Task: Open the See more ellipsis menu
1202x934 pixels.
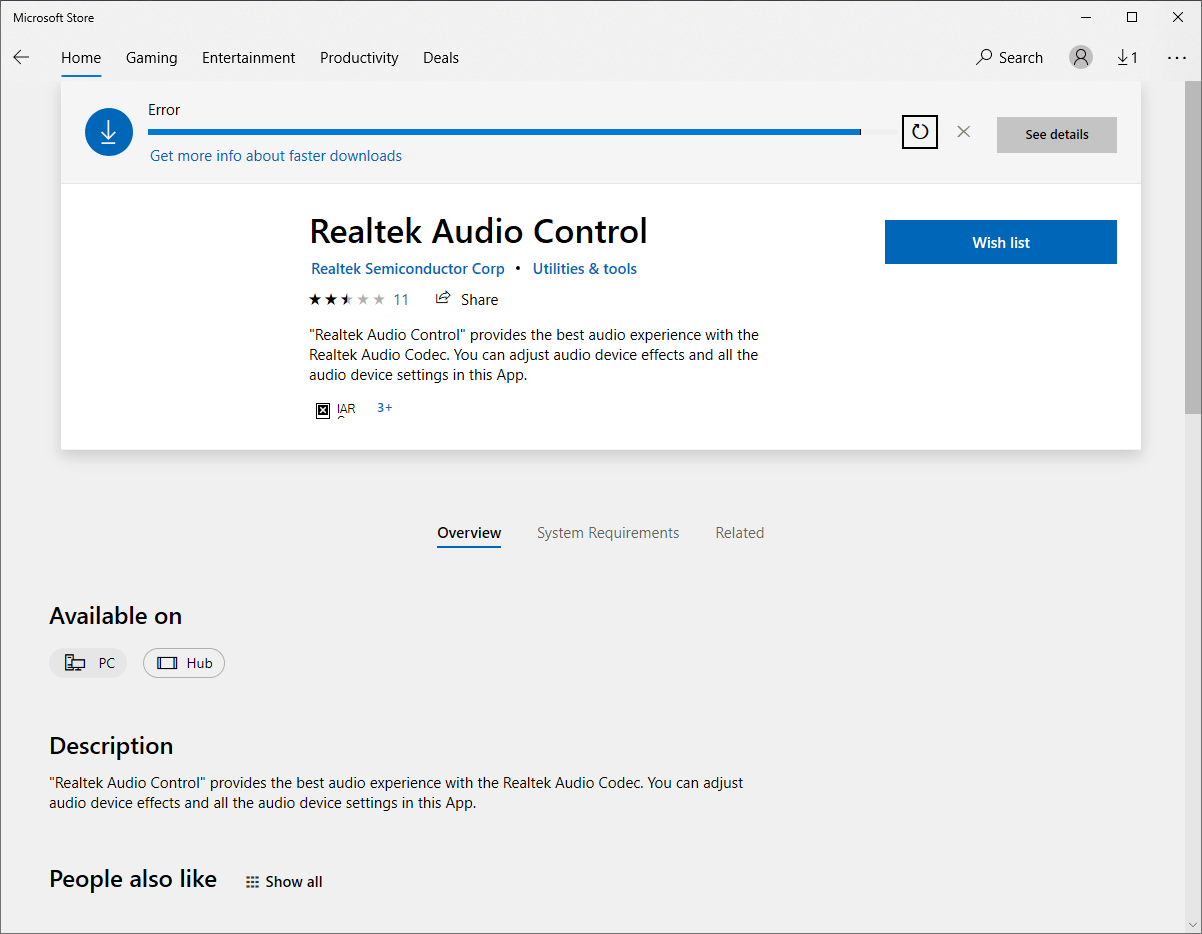Action: (x=1177, y=58)
